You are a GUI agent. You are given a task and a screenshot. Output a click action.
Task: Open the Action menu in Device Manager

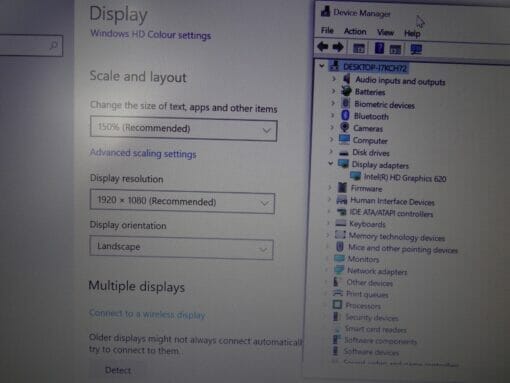(x=355, y=31)
